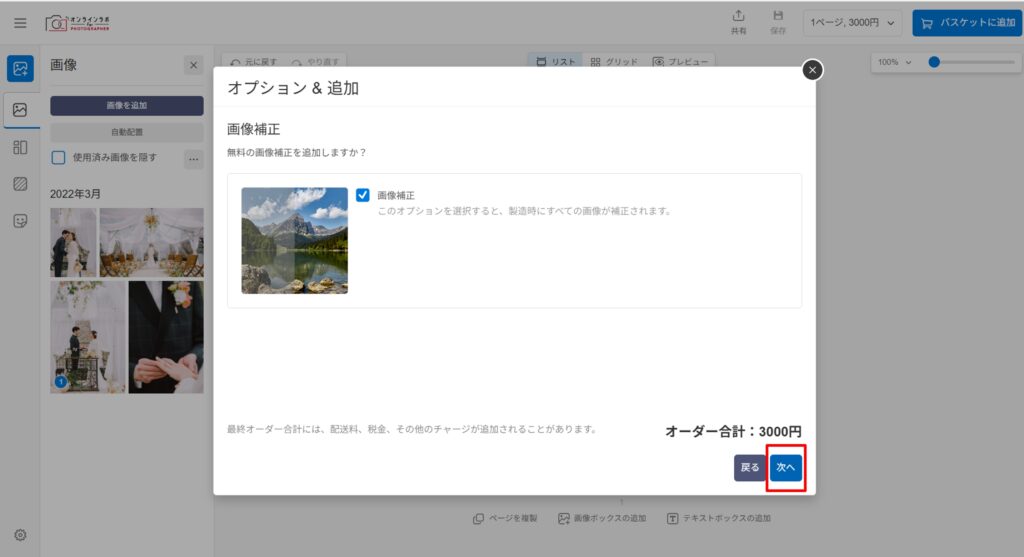This screenshot has height=557, width=1024.
Task: Click the share icon in the header
Action: (x=738, y=22)
